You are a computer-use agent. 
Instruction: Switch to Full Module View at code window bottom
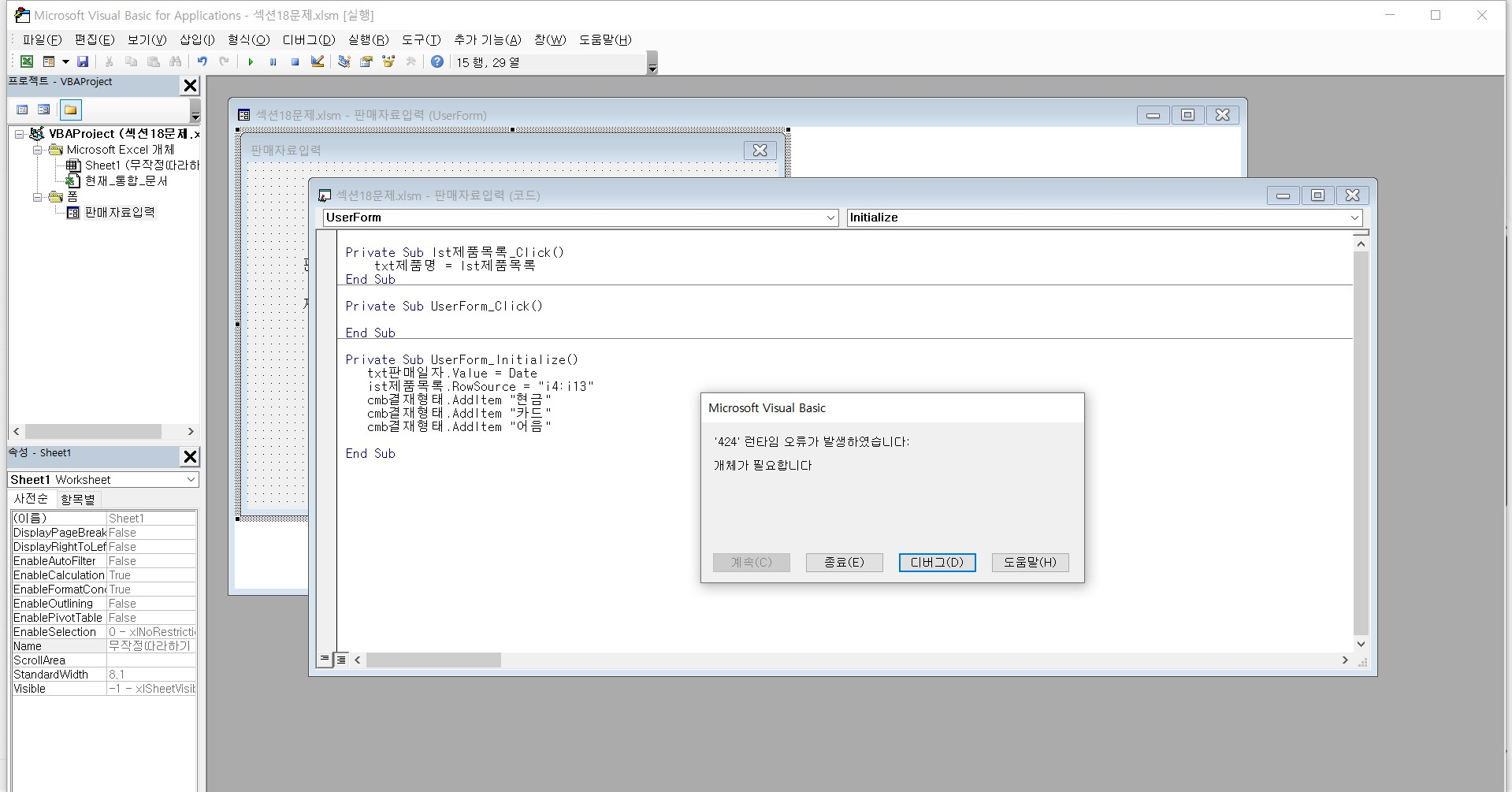coord(341,660)
